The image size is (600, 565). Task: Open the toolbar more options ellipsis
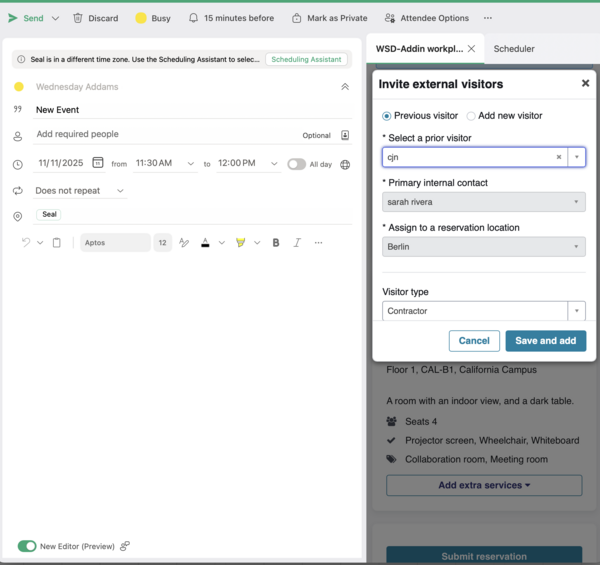[488, 18]
